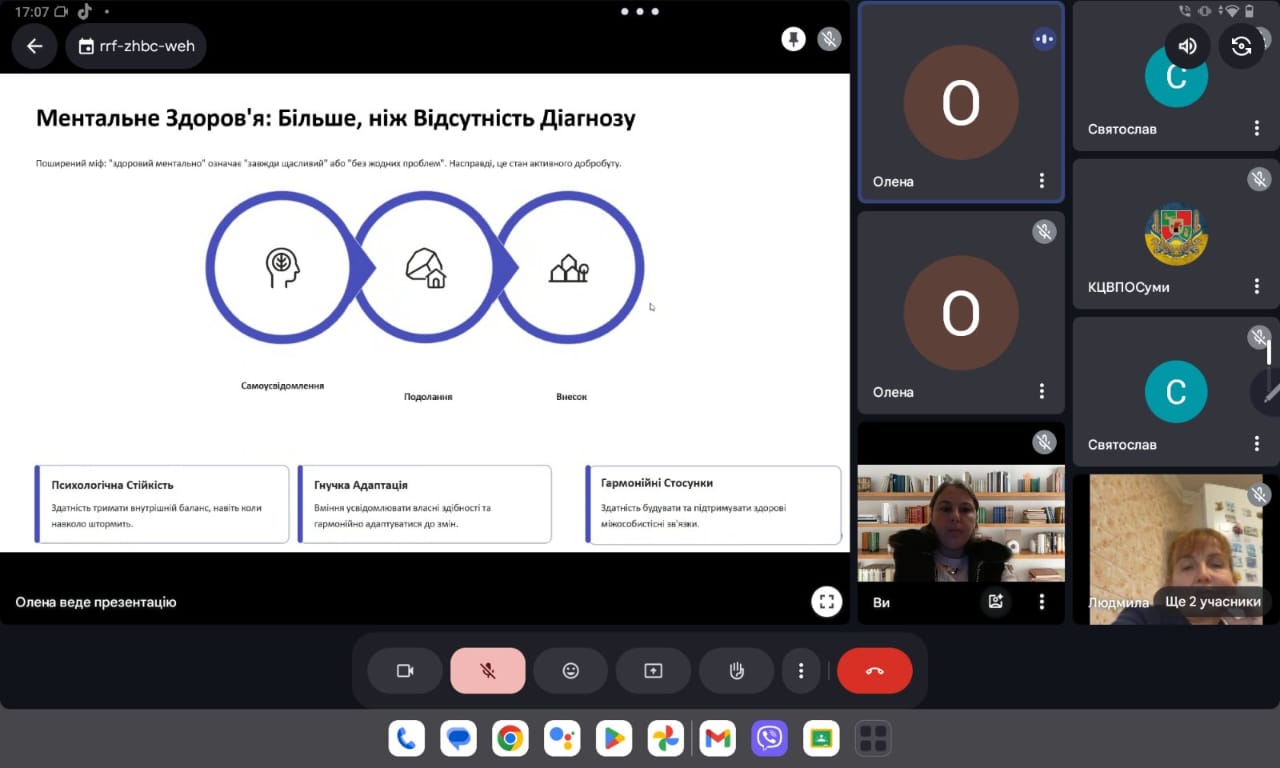Go back using the arrow button

pyautogui.click(x=35, y=46)
